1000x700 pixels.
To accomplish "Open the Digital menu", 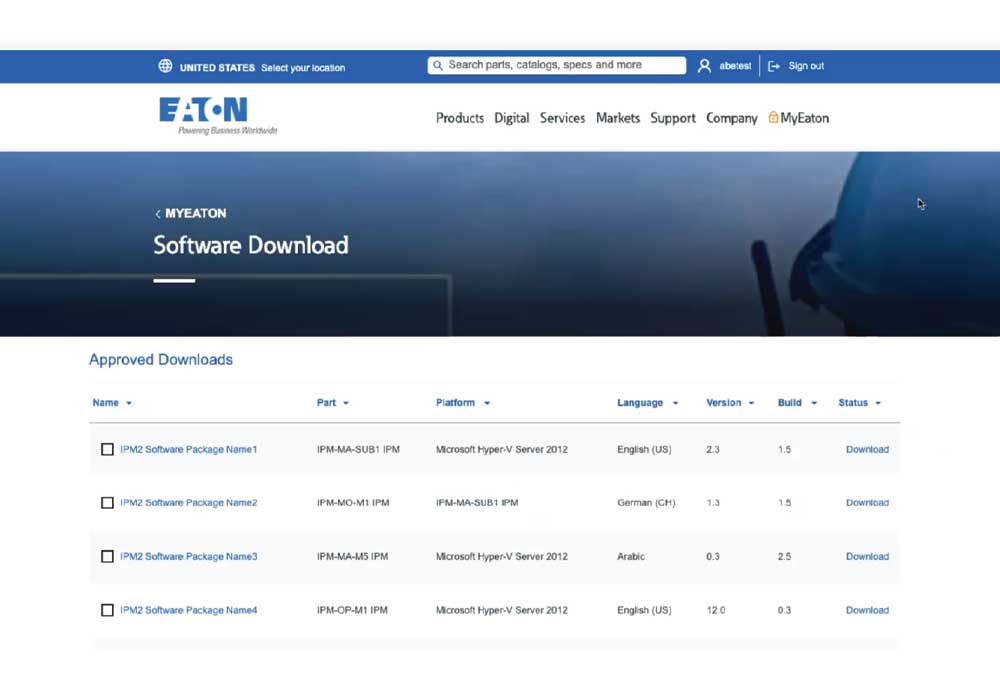I will coord(511,118).
